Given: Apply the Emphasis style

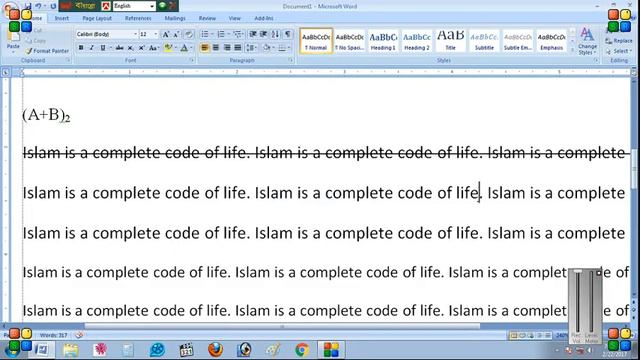Looking at the screenshot, I should pyautogui.click(x=551, y=41).
